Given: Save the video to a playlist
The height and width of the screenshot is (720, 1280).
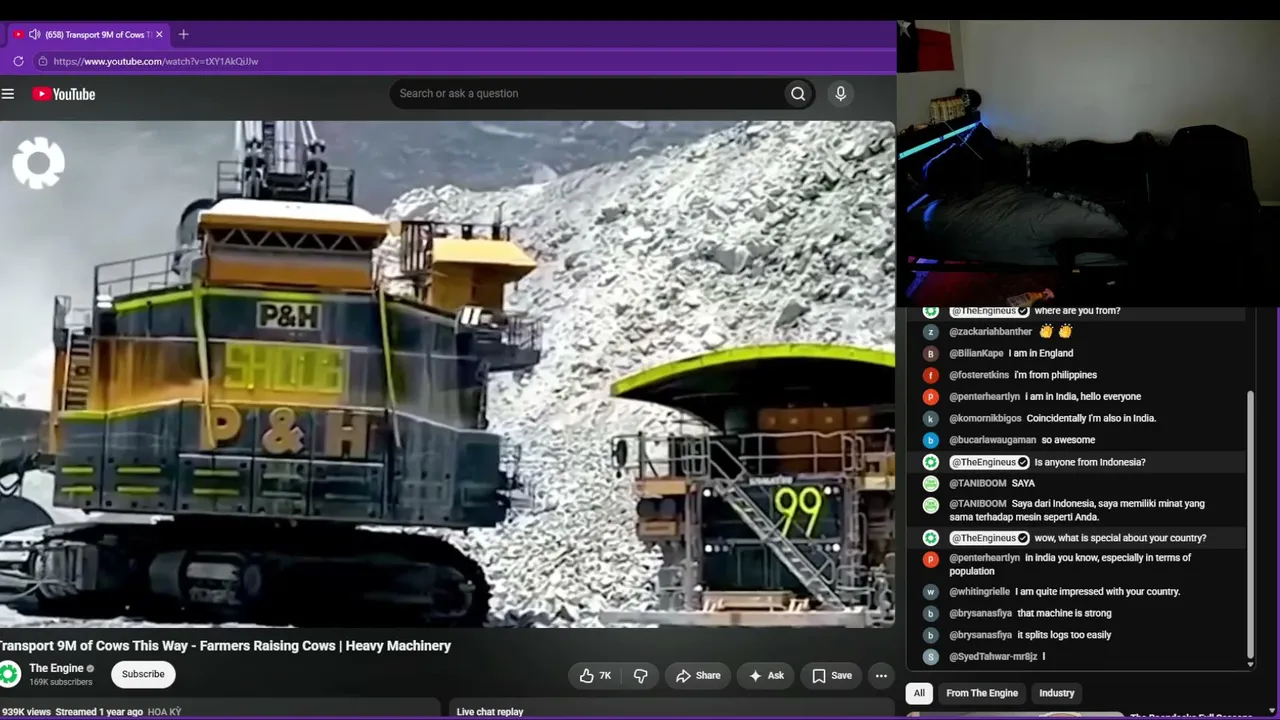Looking at the screenshot, I should click(832, 676).
